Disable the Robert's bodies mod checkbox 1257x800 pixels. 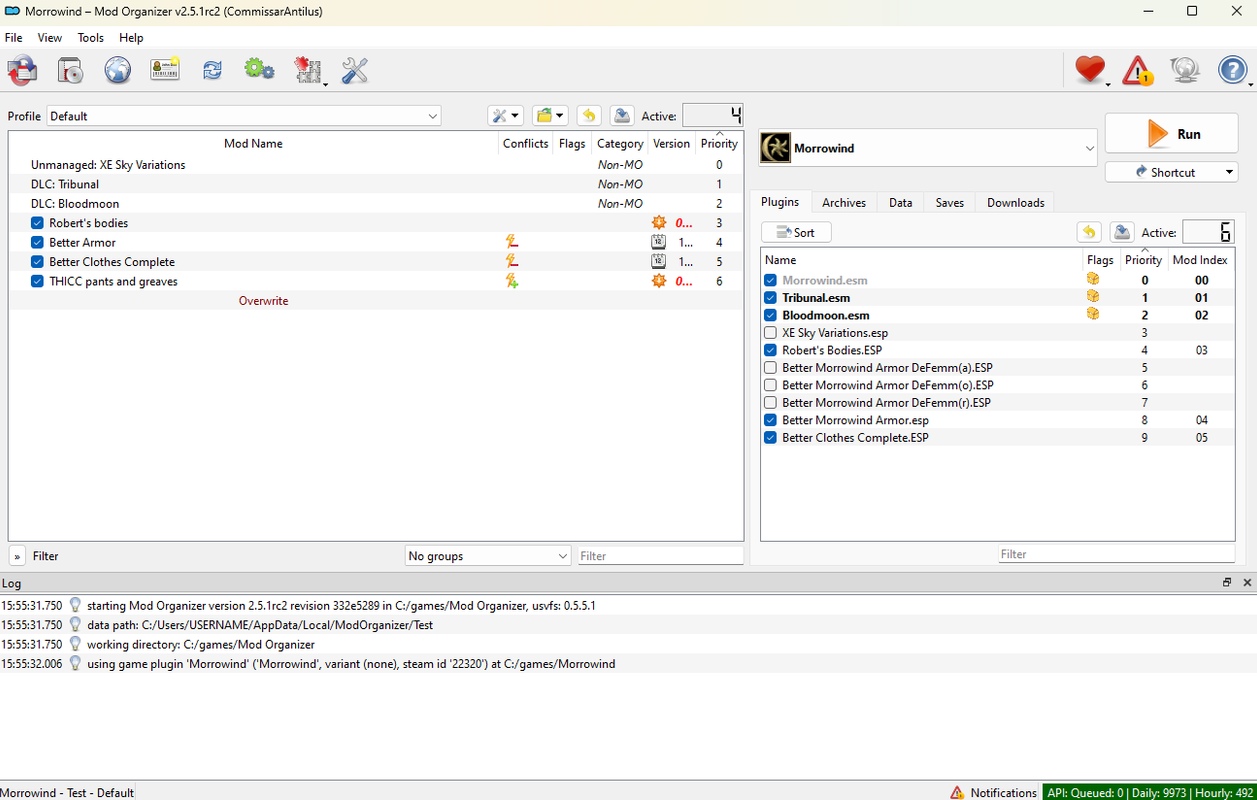click(x=37, y=223)
